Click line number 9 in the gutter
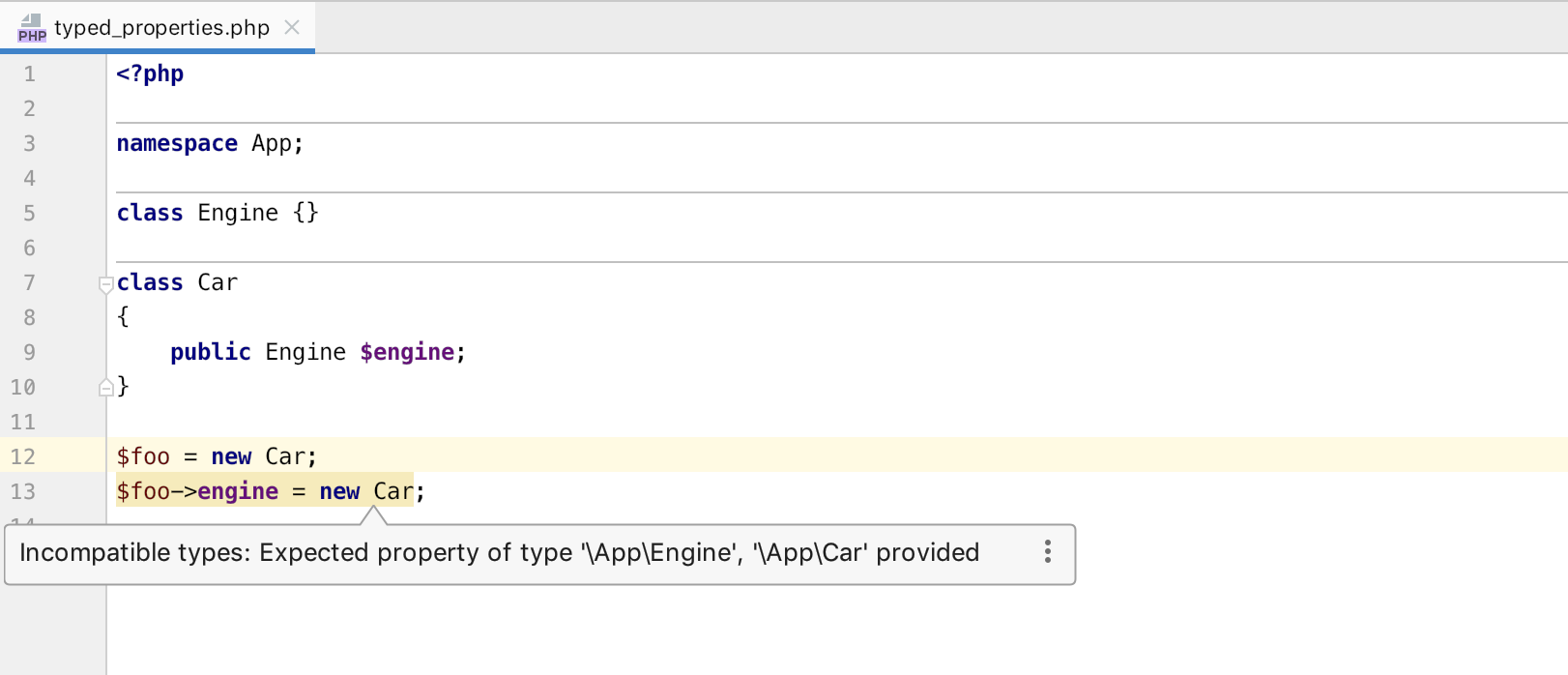Viewport: 1568px width, 675px height. coord(29,352)
